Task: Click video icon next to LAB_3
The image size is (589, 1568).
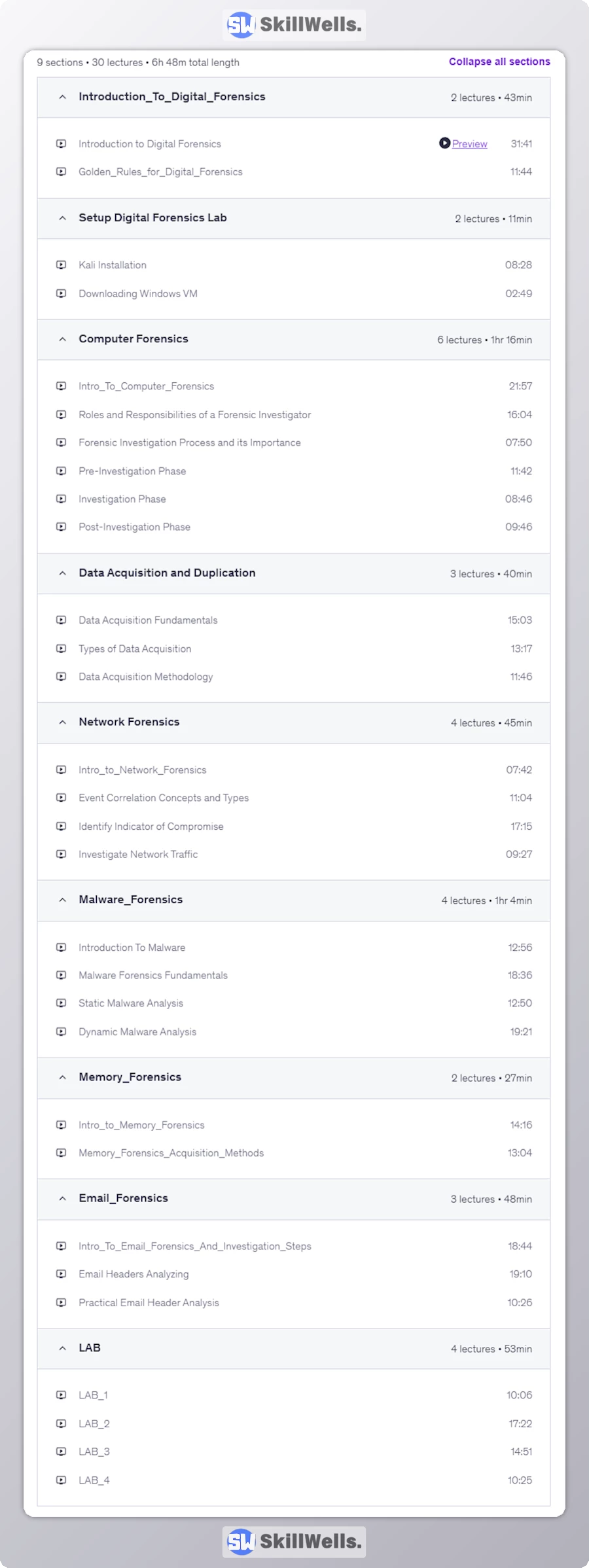Action: 62,1452
